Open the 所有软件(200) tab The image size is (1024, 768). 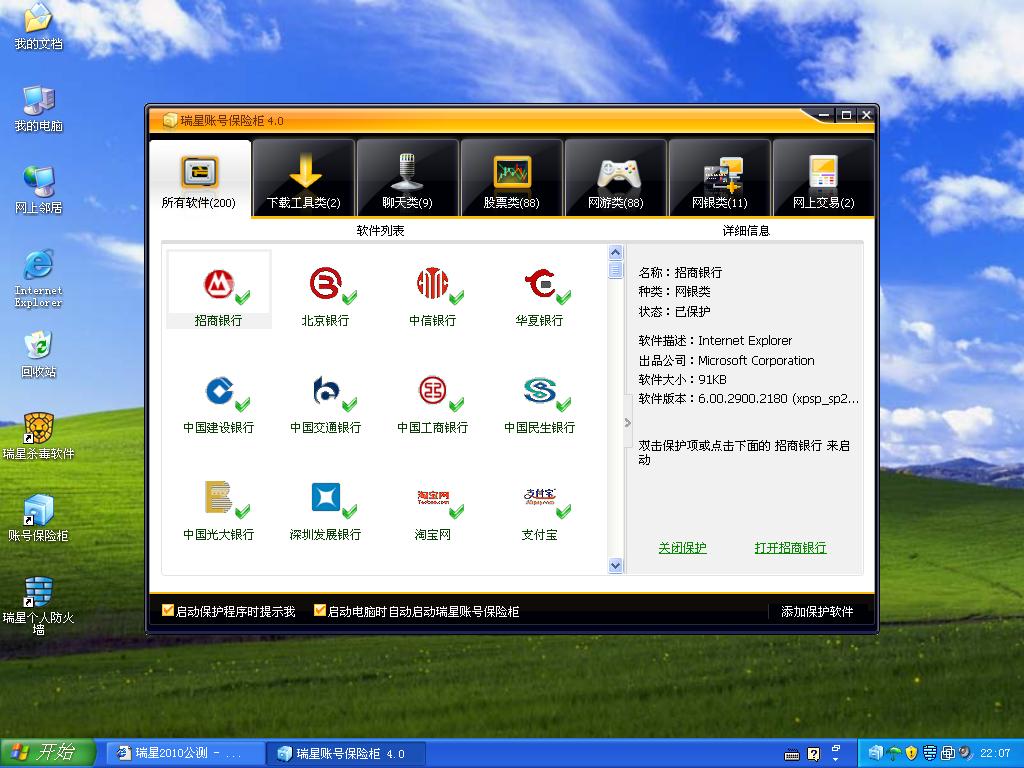point(200,178)
